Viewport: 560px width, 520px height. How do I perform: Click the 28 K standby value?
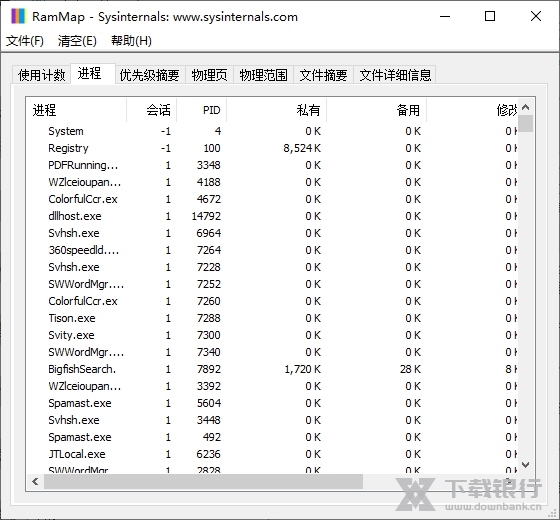pos(411,369)
